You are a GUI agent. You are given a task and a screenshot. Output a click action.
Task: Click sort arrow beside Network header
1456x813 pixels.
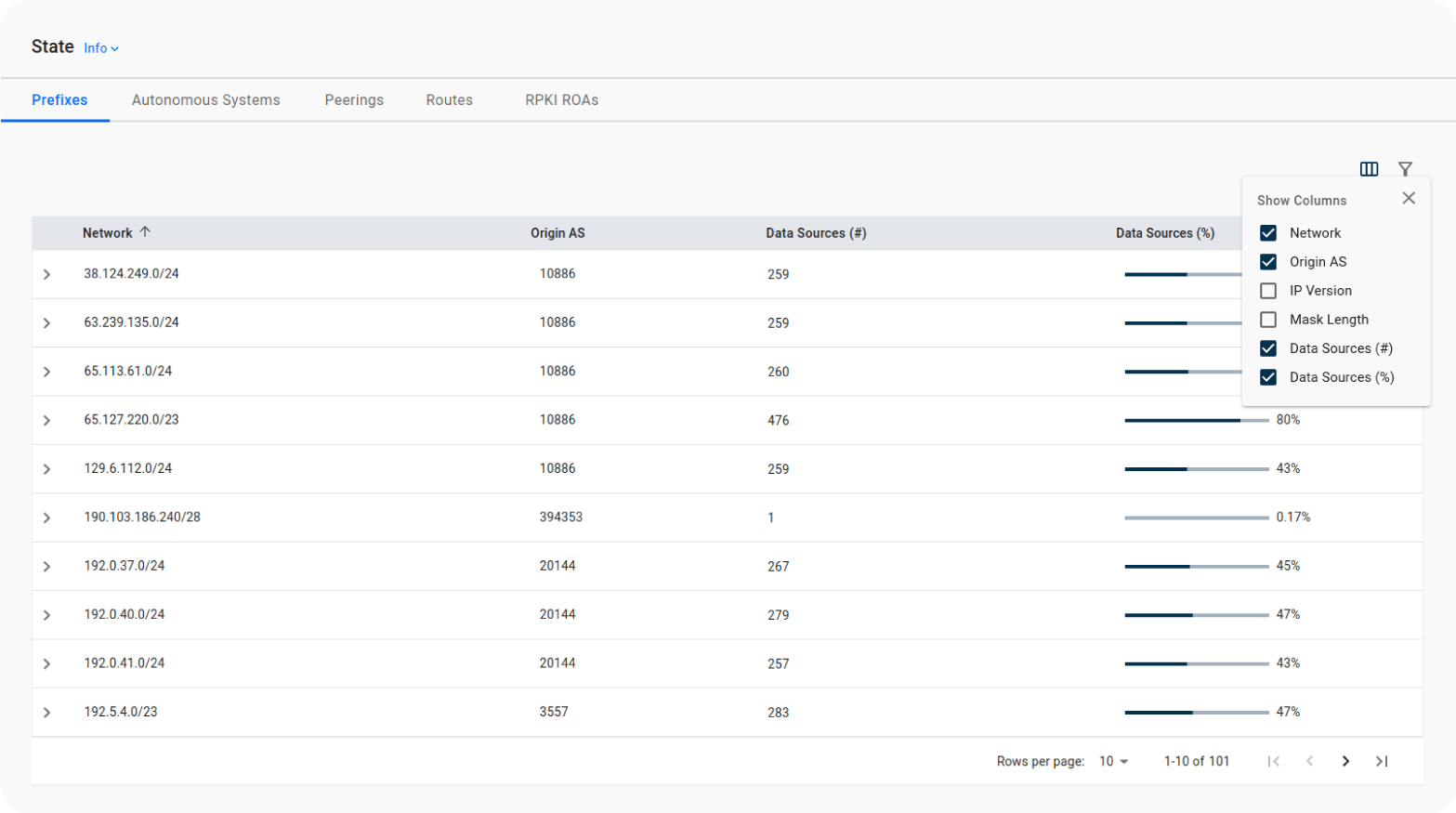point(145,232)
